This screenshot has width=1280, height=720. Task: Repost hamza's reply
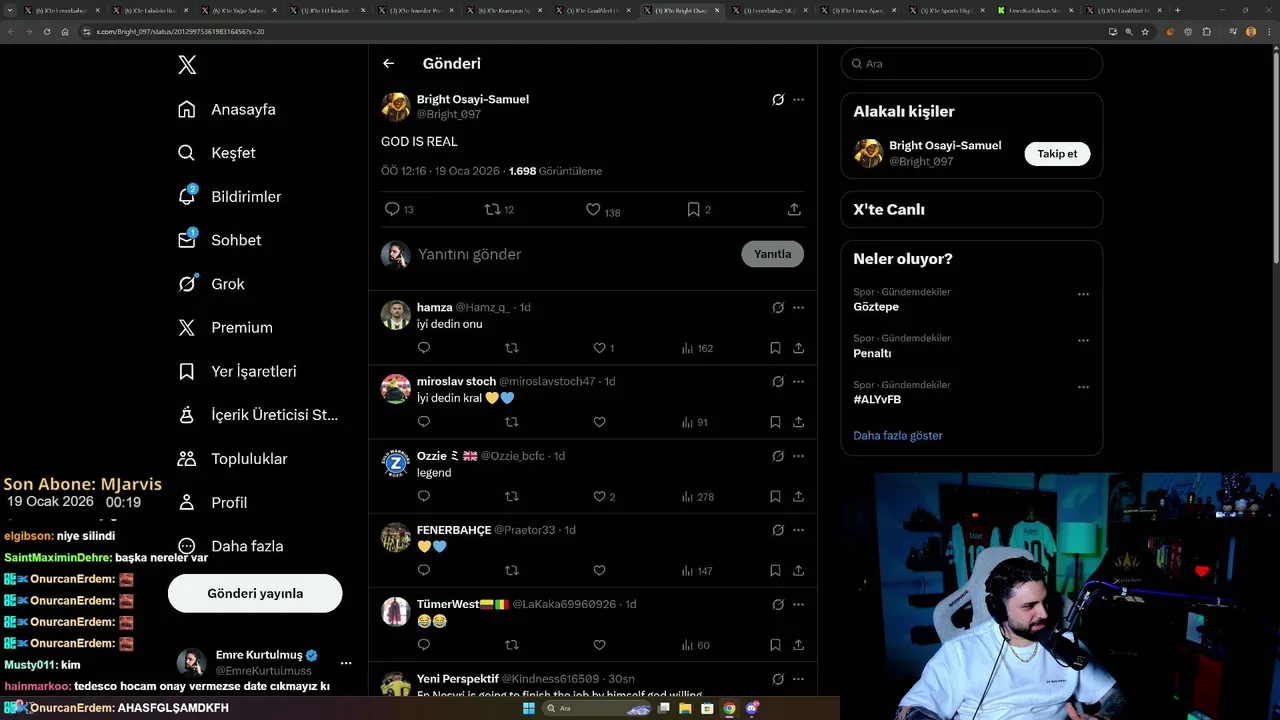click(512, 348)
